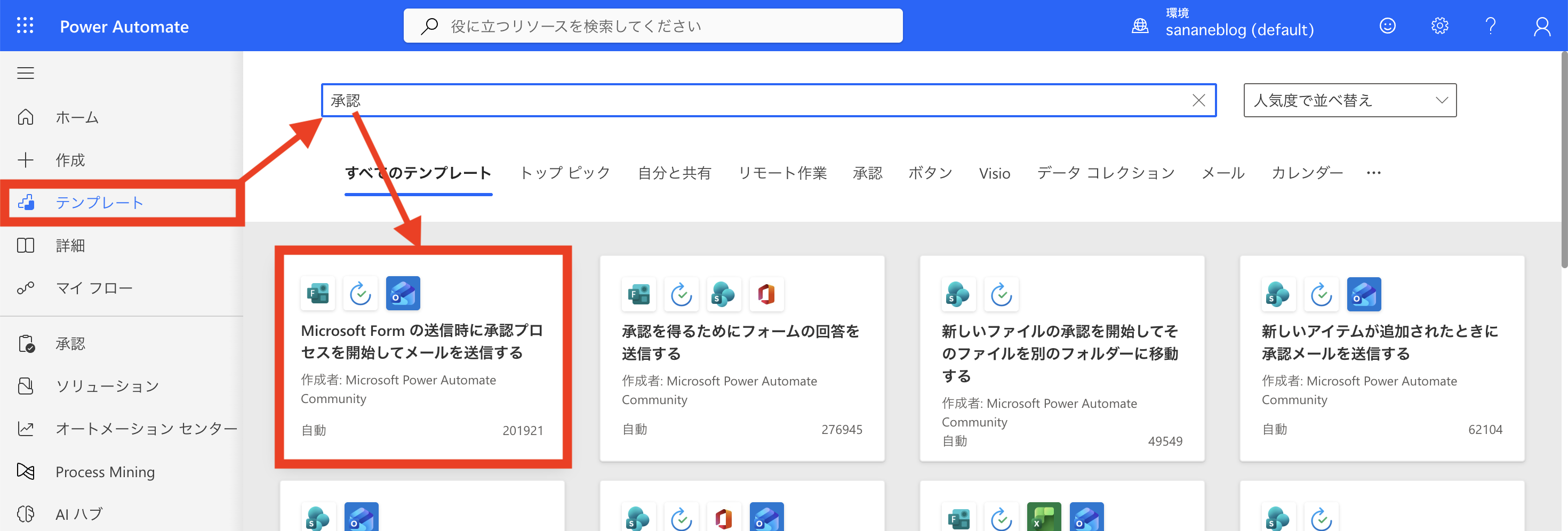Switch to the データ コレクション tab
This screenshot has height=531, width=1568.
click(x=1106, y=173)
